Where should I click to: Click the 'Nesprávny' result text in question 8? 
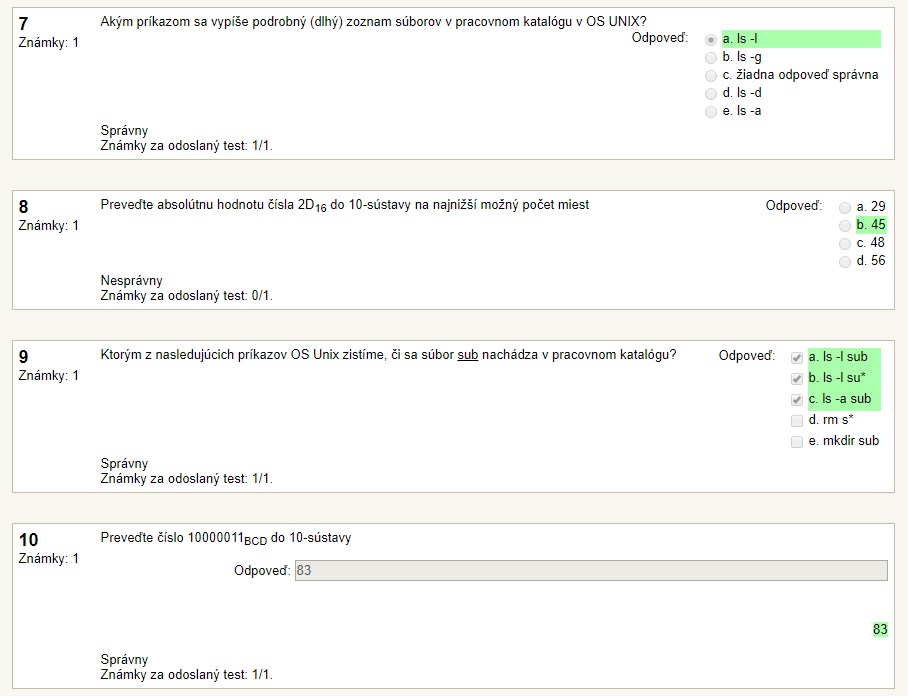[131, 281]
